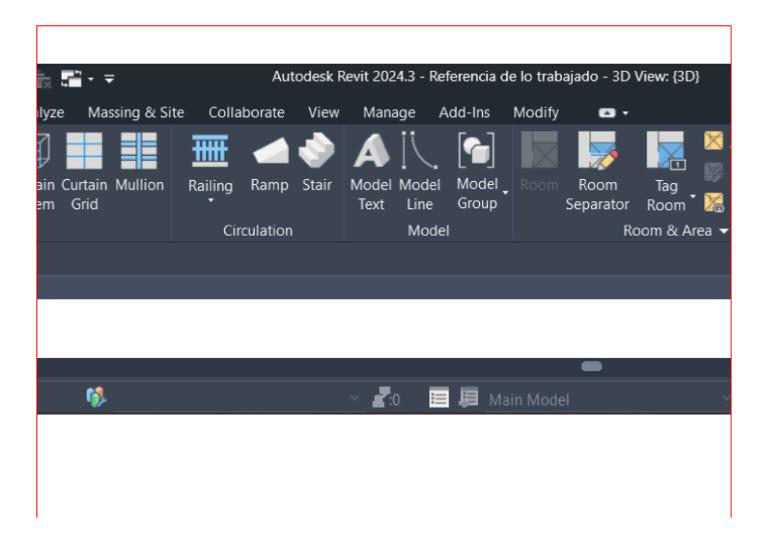This screenshot has width=768, height=543.
Task: Switch to the Collaborate tab
Action: (x=246, y=113)
